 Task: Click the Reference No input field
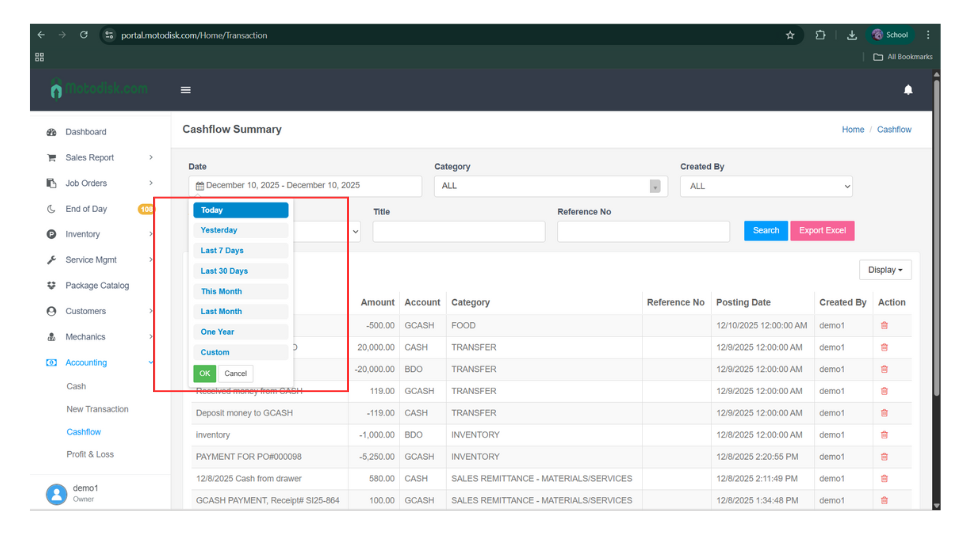[x=643, y=232]
